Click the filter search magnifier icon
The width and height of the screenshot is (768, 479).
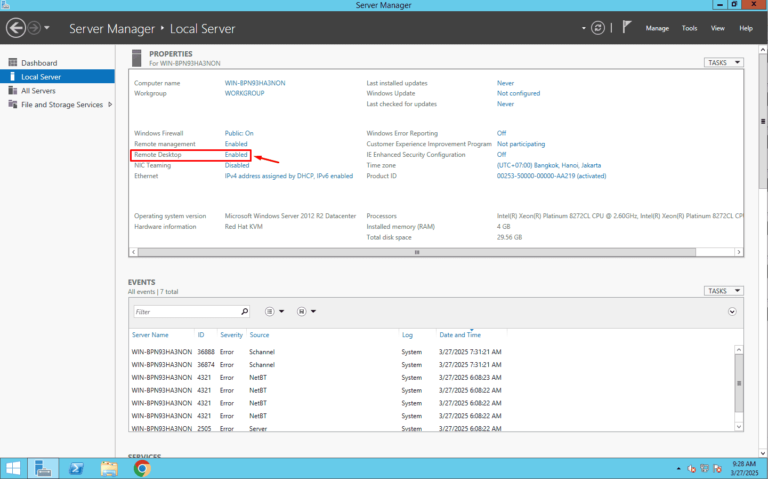244,311
